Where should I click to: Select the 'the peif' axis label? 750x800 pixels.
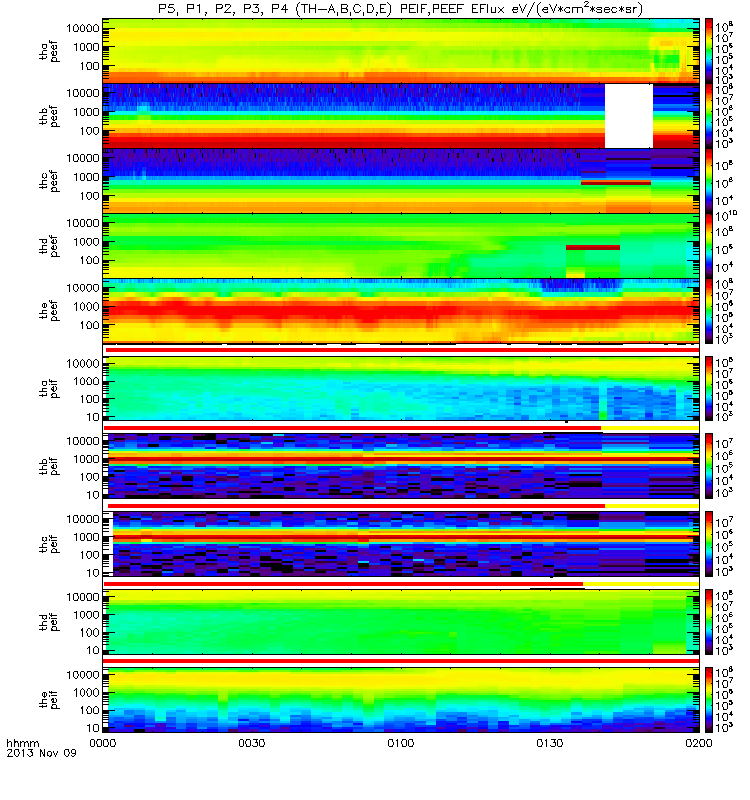49,699
